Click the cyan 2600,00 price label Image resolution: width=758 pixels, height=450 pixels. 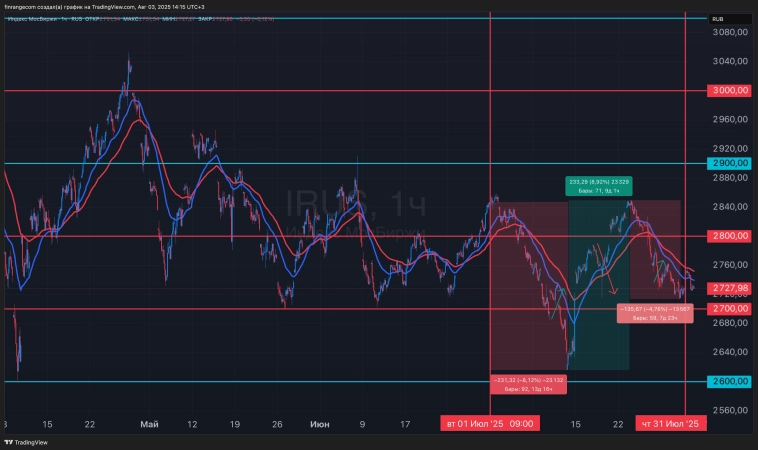point(731,382)
